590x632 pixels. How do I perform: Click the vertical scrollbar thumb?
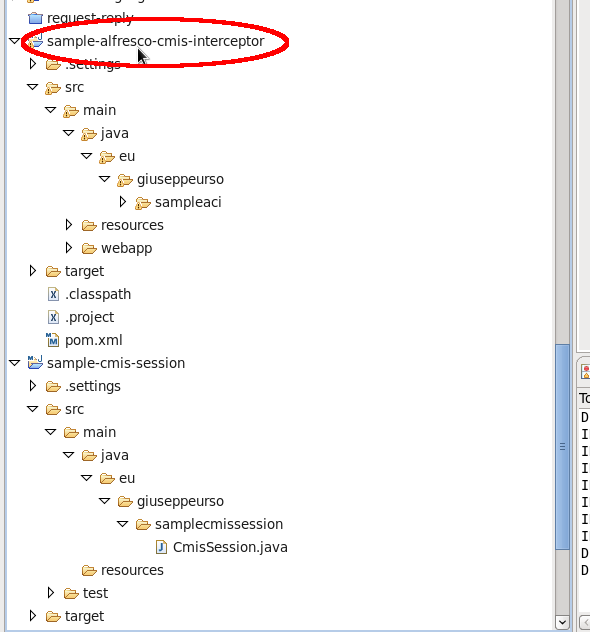click(x=562, y=447)
